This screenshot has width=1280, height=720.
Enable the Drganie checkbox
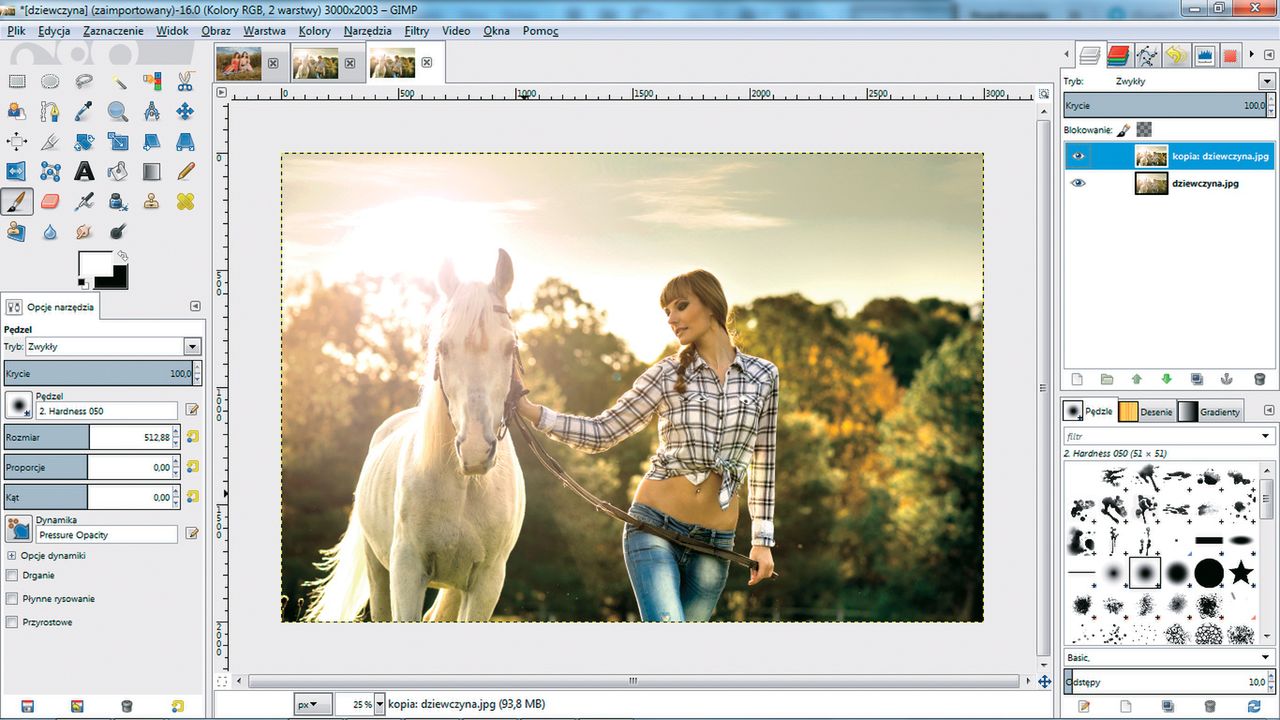point(12,575)
